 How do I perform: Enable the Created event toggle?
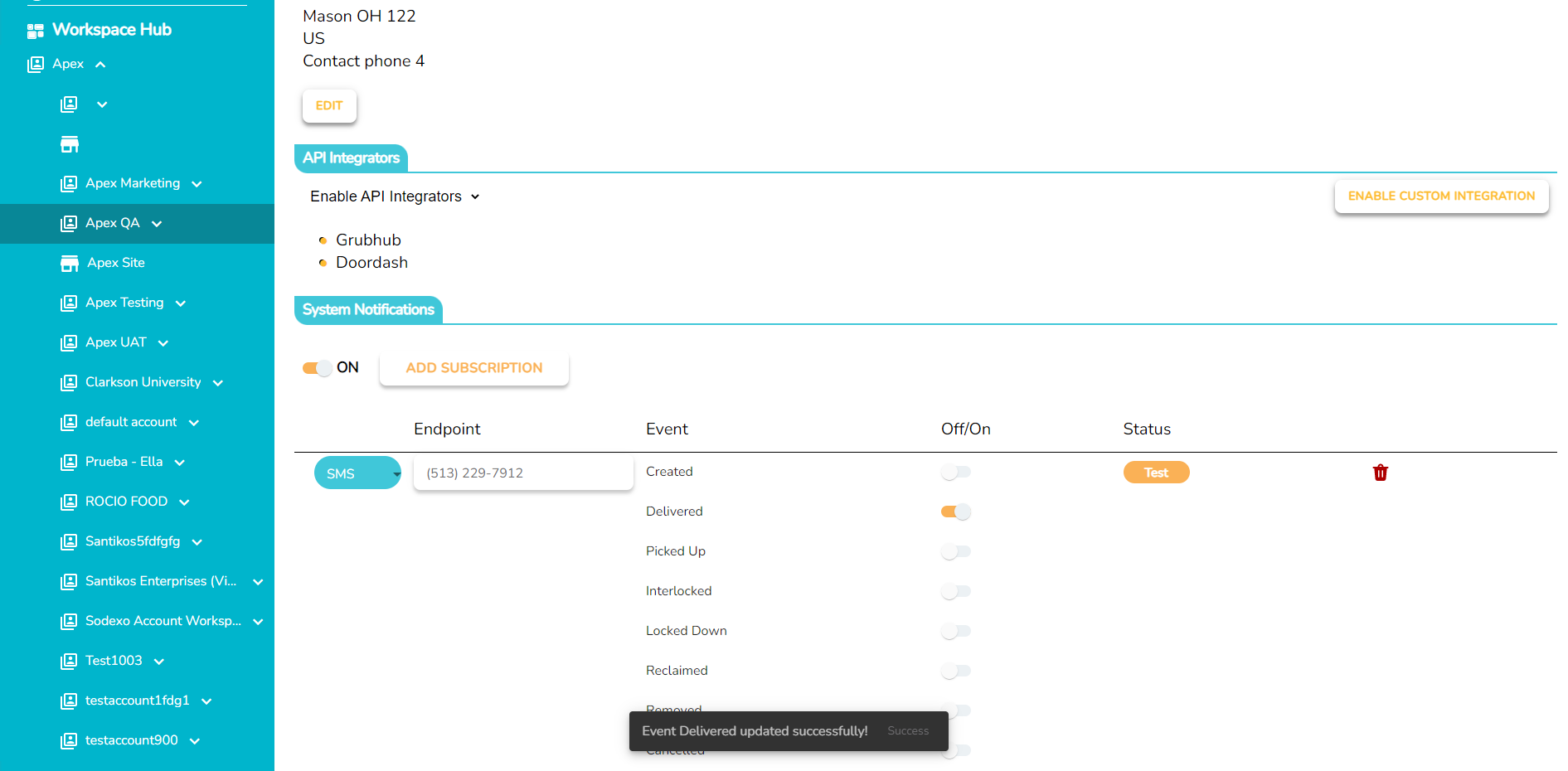(x=955, y=472)
